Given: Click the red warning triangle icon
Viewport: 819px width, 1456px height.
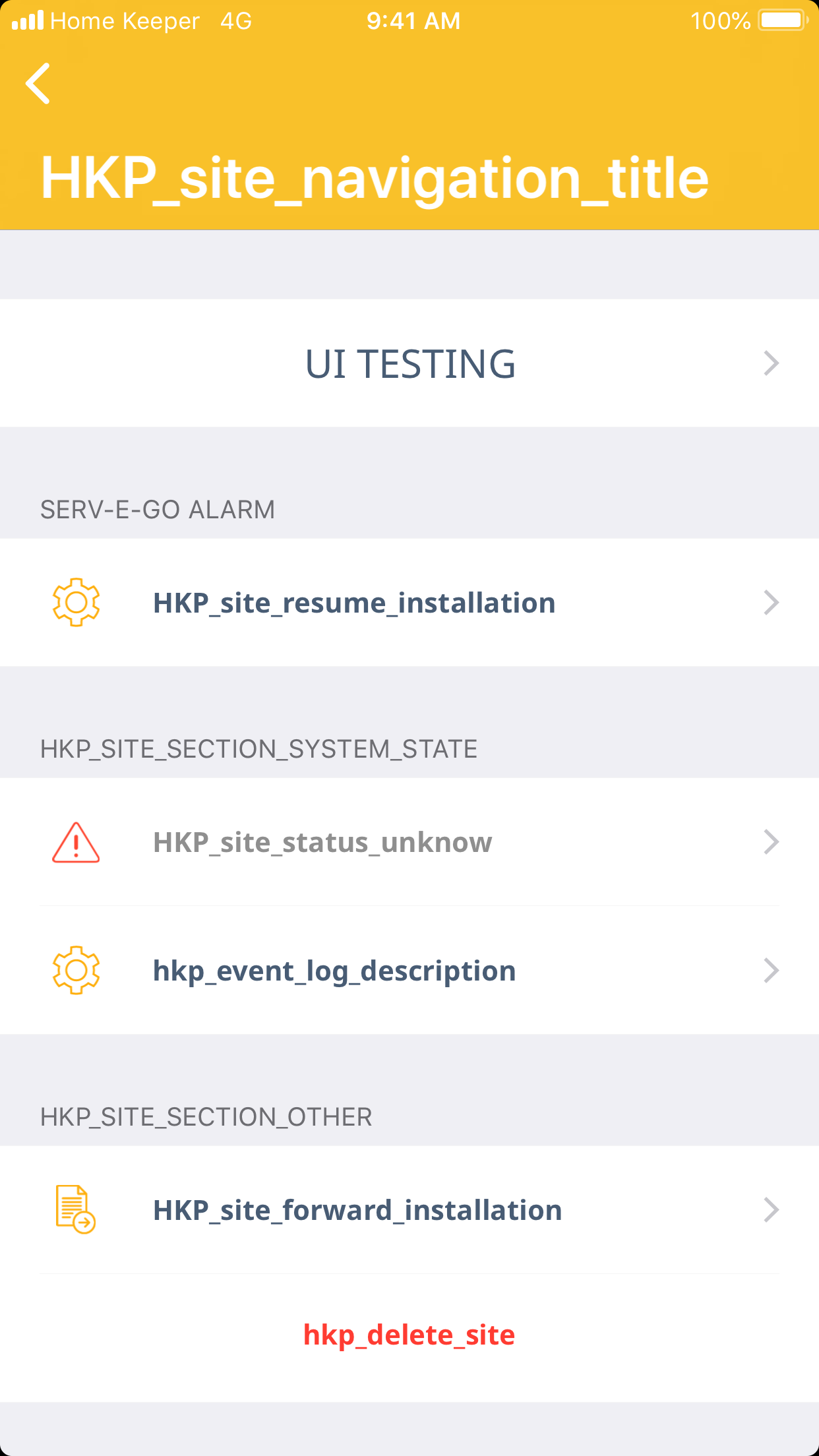Looking at the screenshot, I should (76, 843).
